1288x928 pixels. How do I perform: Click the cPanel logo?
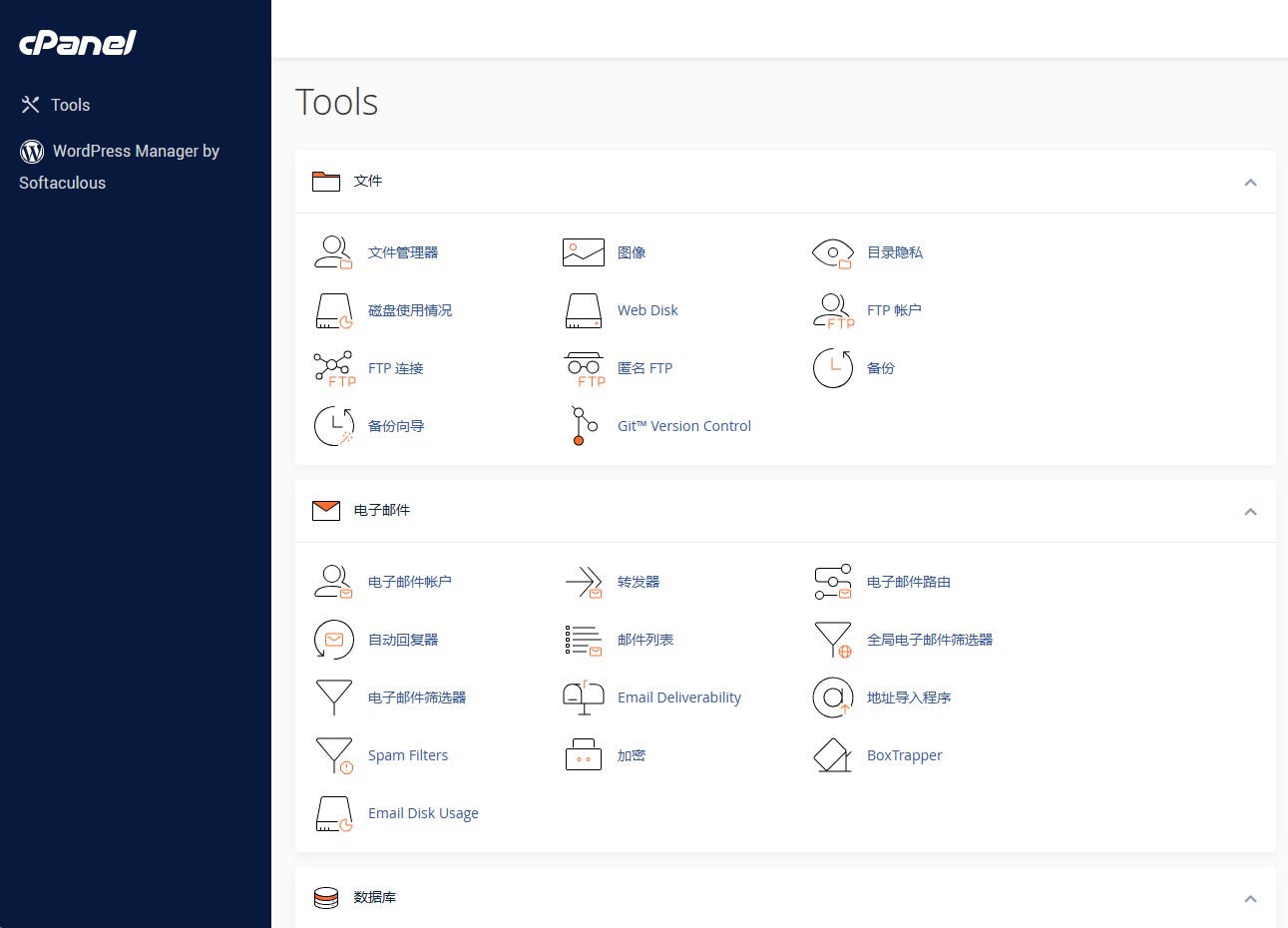click(x=78, y=43)
